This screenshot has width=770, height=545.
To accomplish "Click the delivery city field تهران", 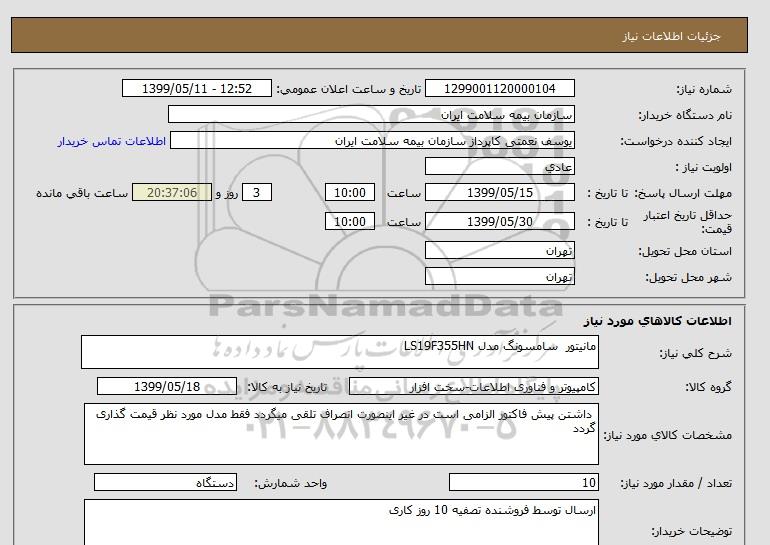I will (x=499, y=276).
